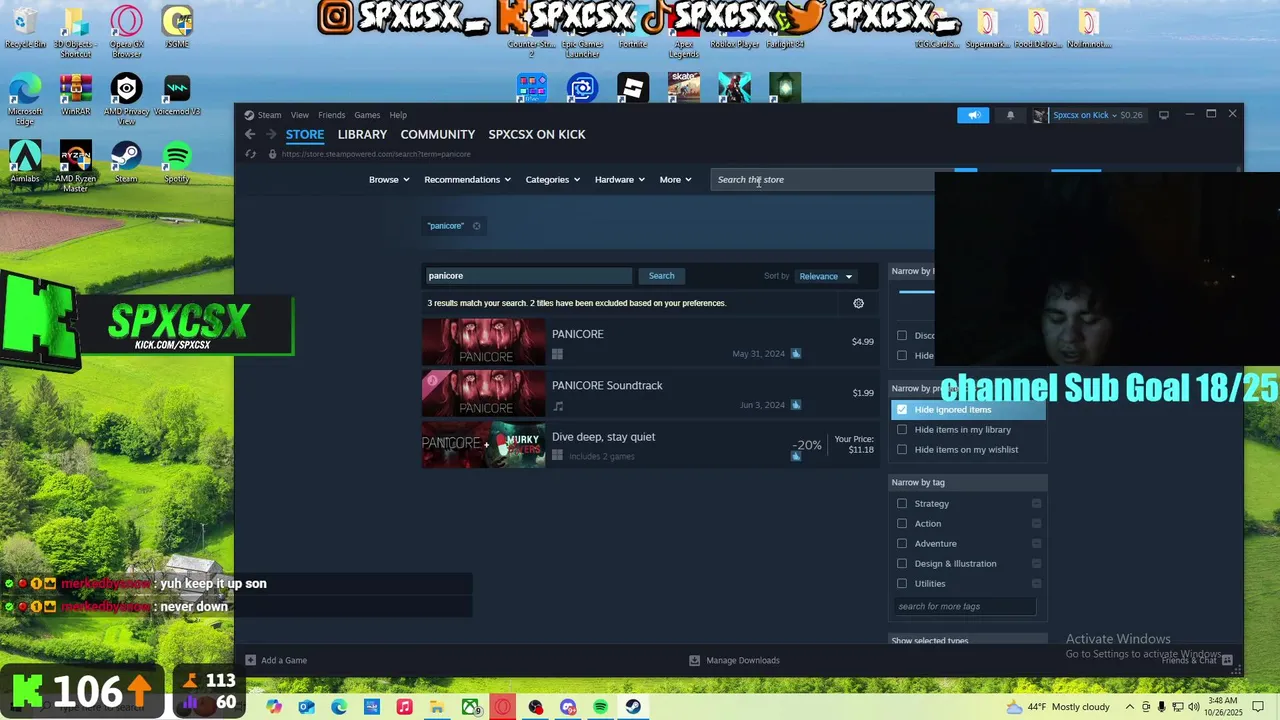The width and height of the screenshot is (1280, 720).
Task: Open File Explorer from taskbar
Action: pos(437,707)
